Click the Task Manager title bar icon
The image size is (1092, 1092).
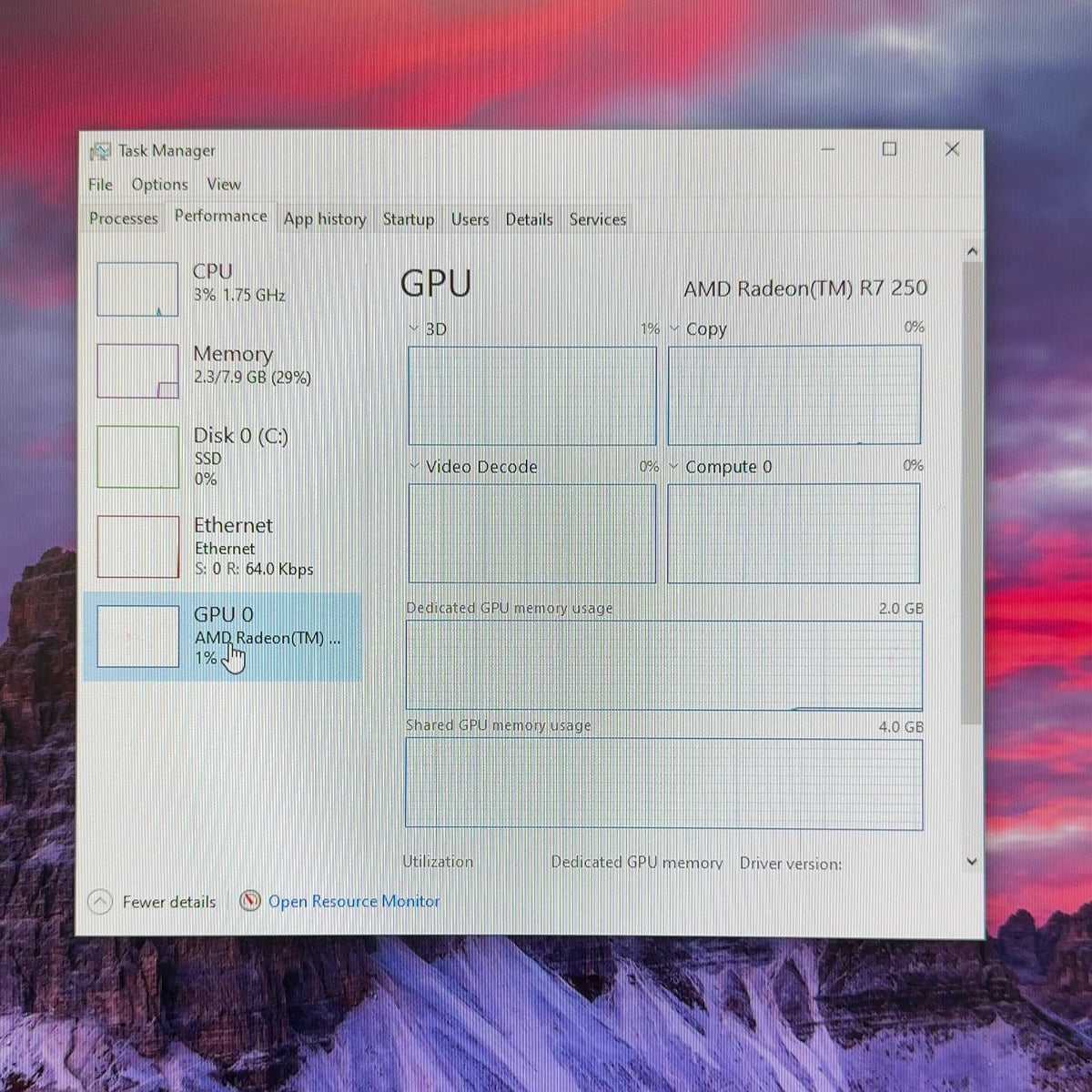pos(100,151)
